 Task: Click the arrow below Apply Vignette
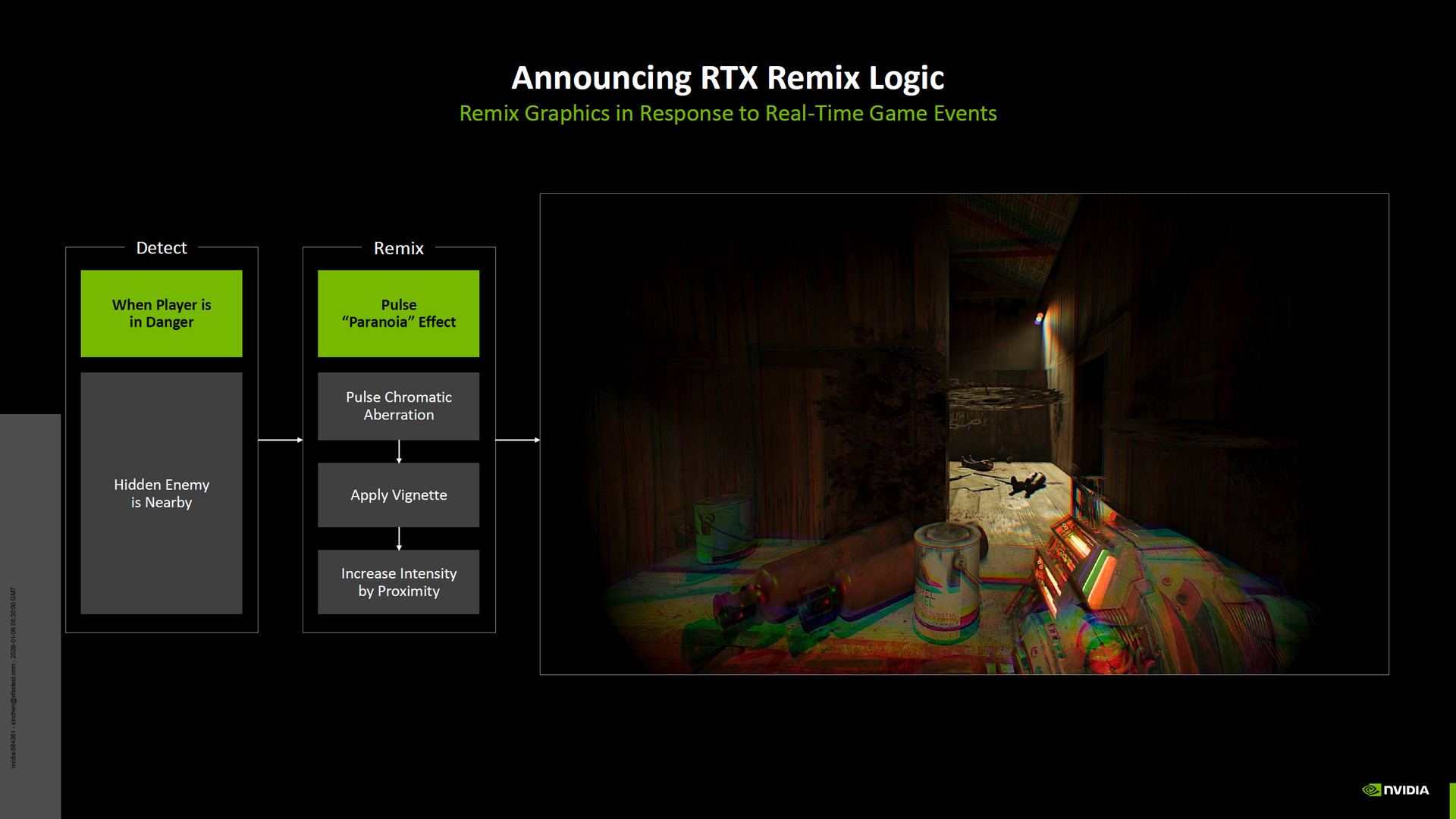(399, 538)
